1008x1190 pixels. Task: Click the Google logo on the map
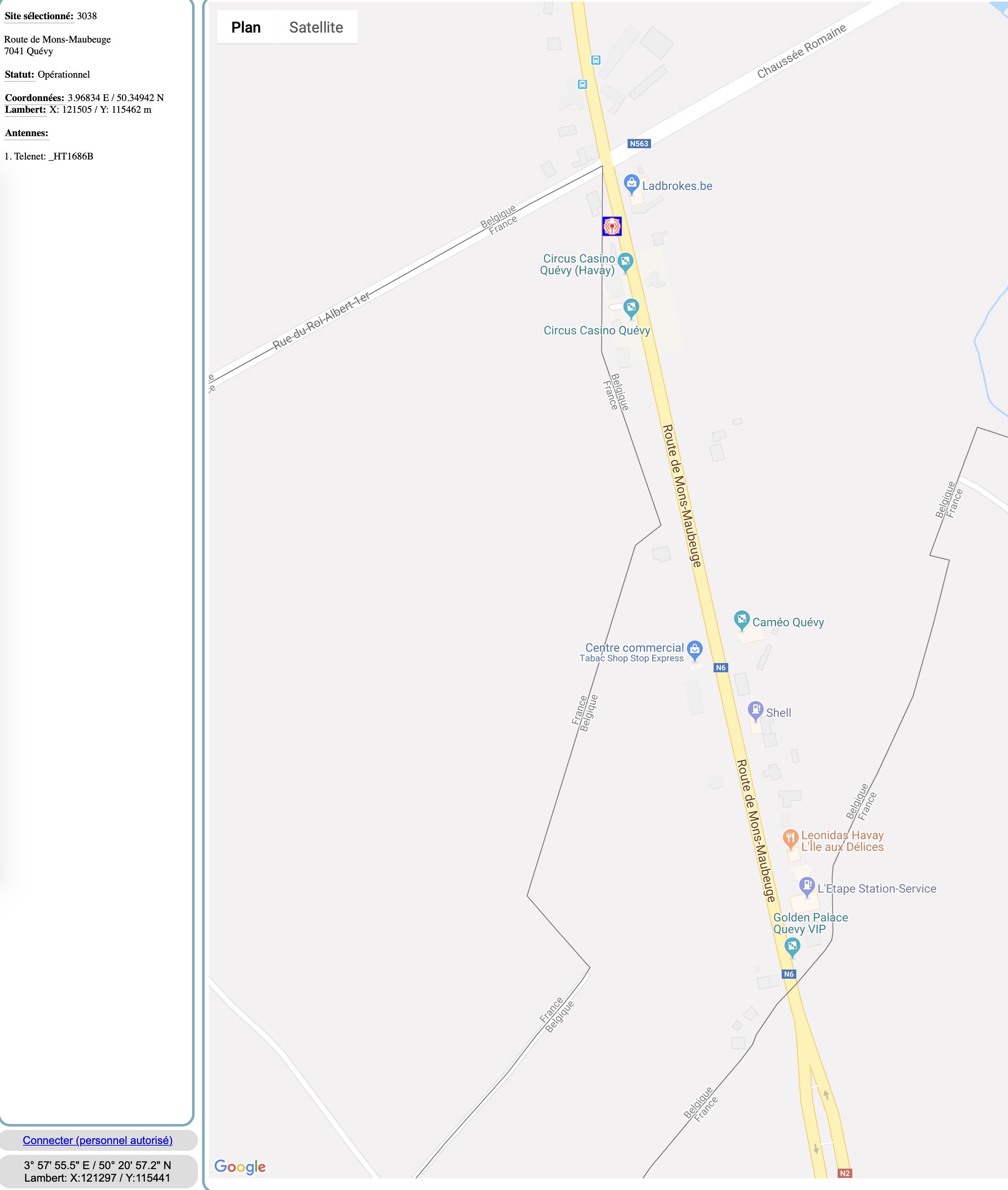(x=240, y=1167)
